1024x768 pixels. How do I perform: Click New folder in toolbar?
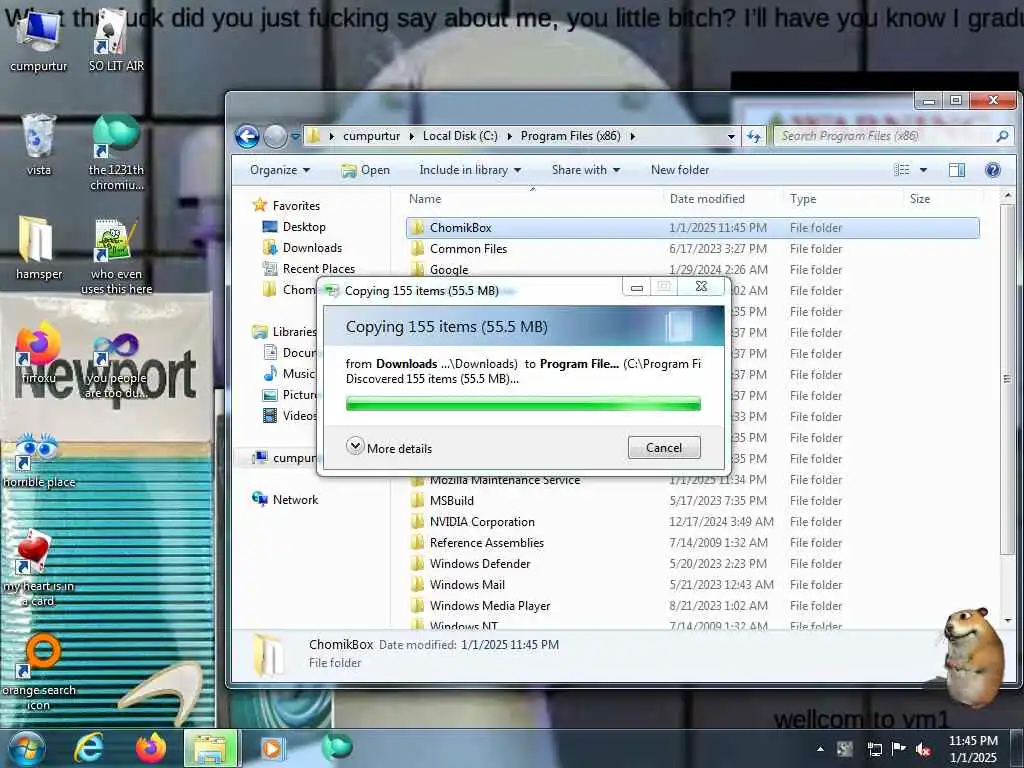(680, 170)
